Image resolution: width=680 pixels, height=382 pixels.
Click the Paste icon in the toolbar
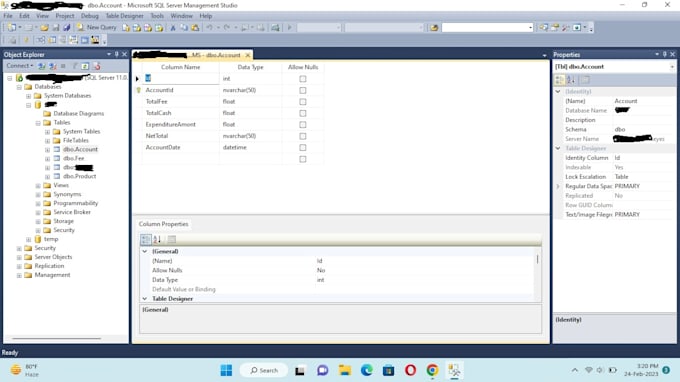coord(195,28)
